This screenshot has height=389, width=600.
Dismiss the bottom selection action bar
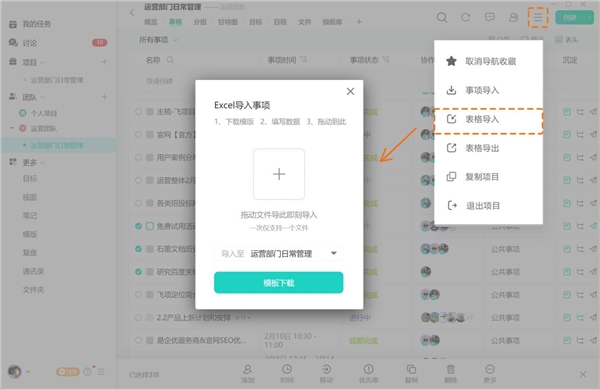(583, 374)
